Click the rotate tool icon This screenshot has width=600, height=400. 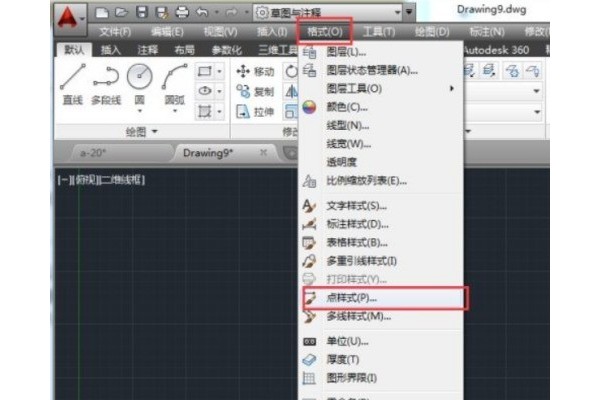[291, 71]
